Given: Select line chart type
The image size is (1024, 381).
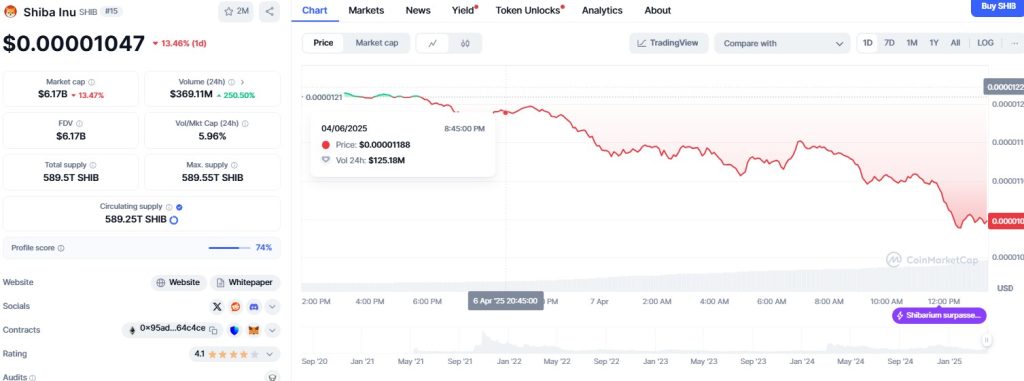Looking at the screenshot, I should [x=433, y=43].
